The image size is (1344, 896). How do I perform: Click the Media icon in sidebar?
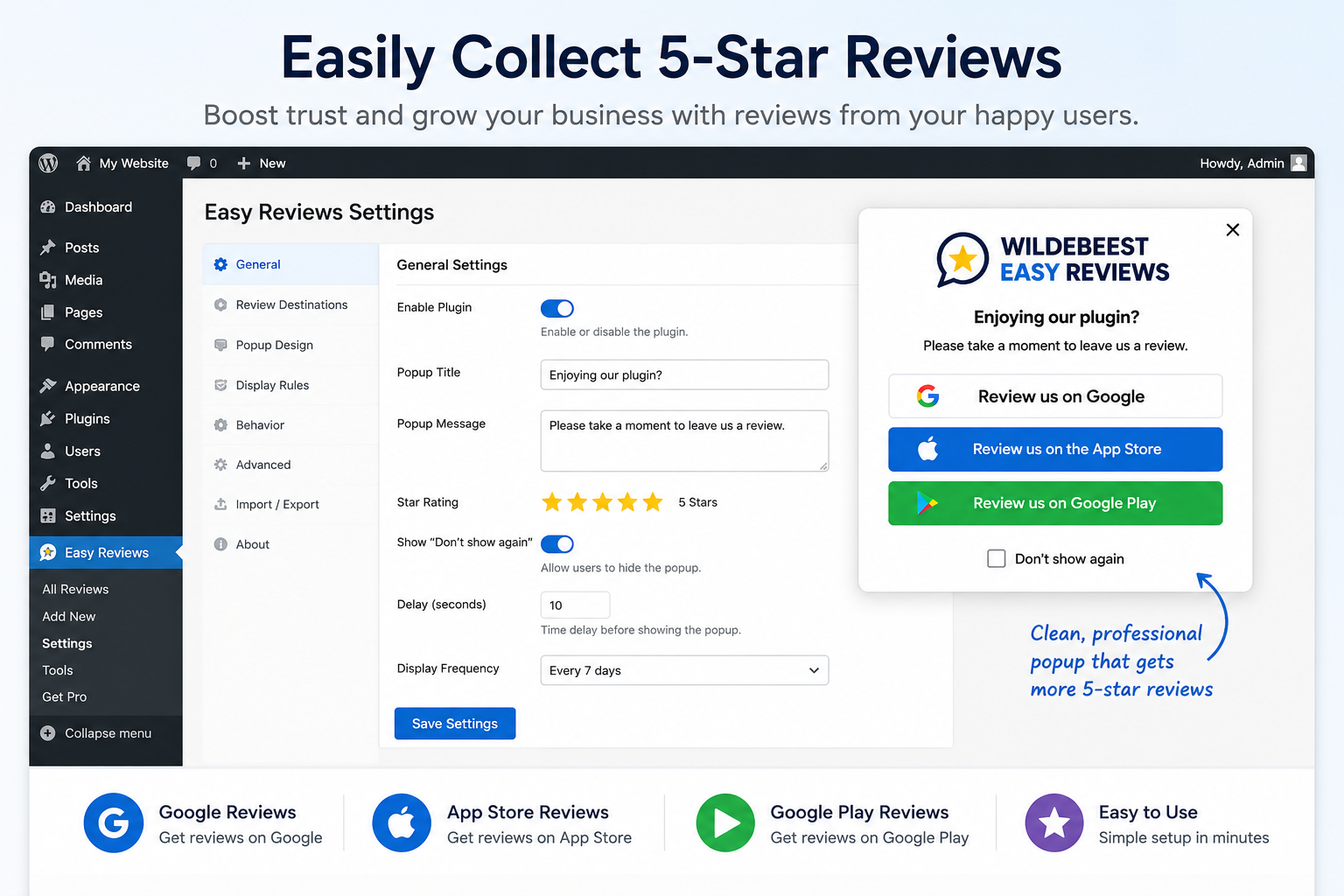48,280
